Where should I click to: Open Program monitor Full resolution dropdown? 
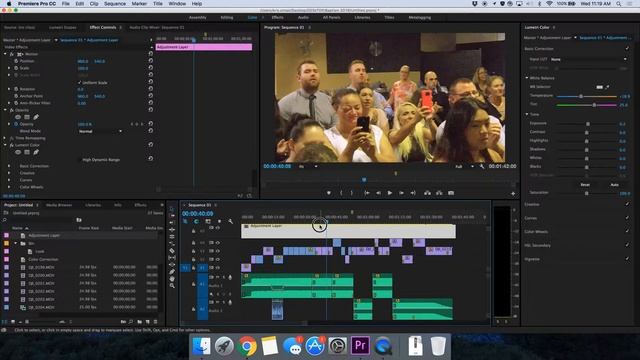click(464, 167)
